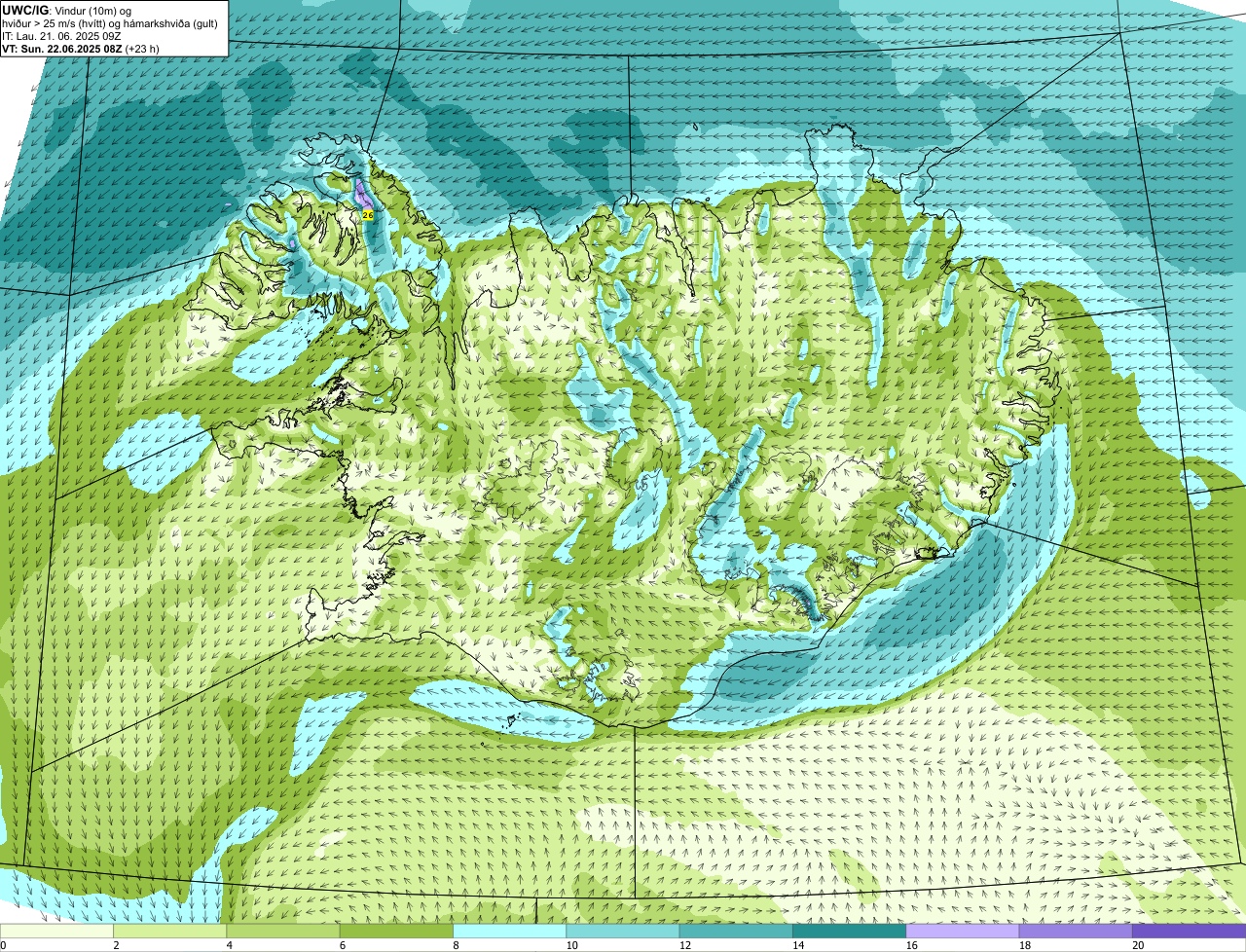The image size is (1246, 952).
Task: Select the palest 0–2 m/s legend swatch
Action: [x=56, y=931]
